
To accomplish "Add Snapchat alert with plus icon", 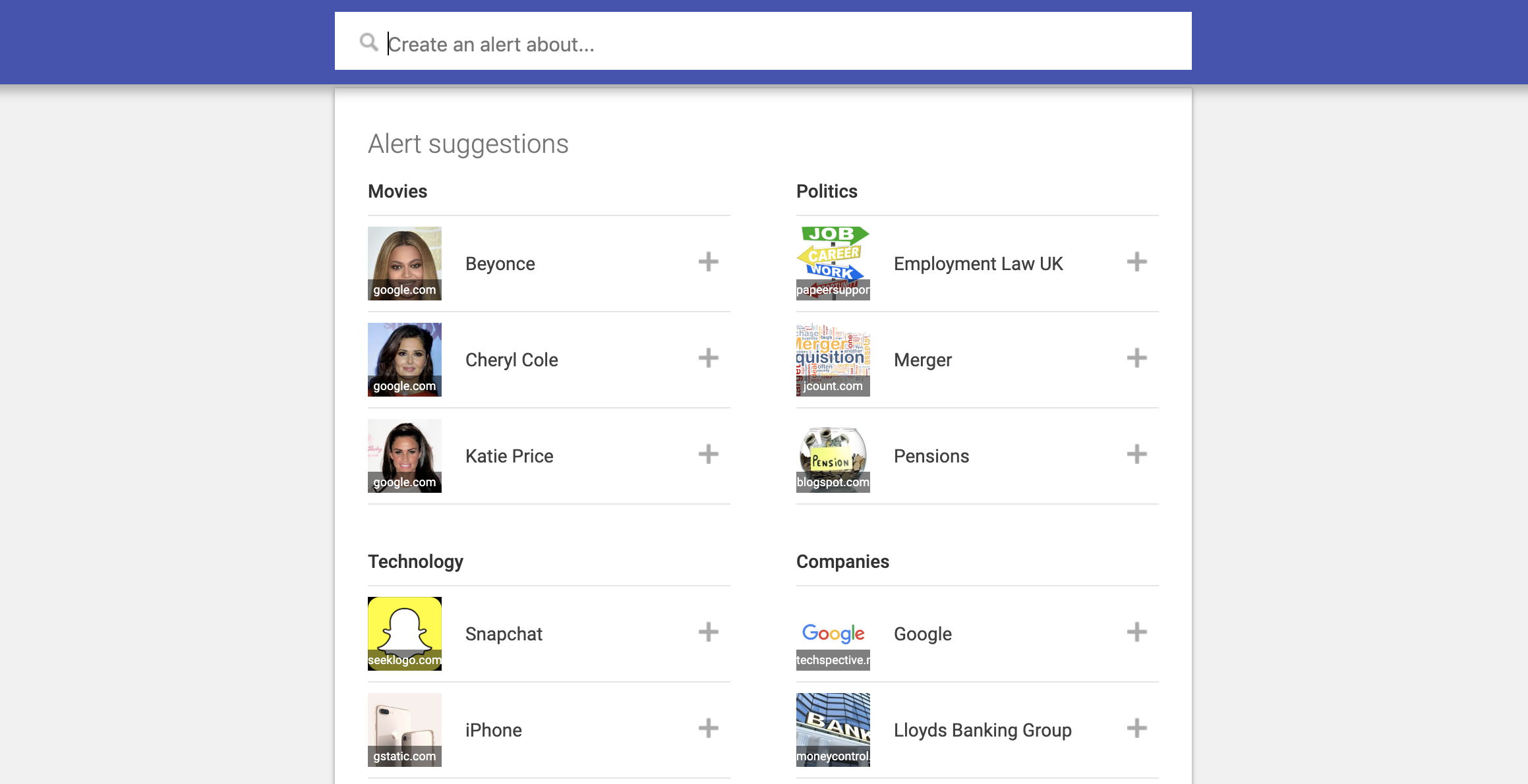I will [x=709, y=632].
